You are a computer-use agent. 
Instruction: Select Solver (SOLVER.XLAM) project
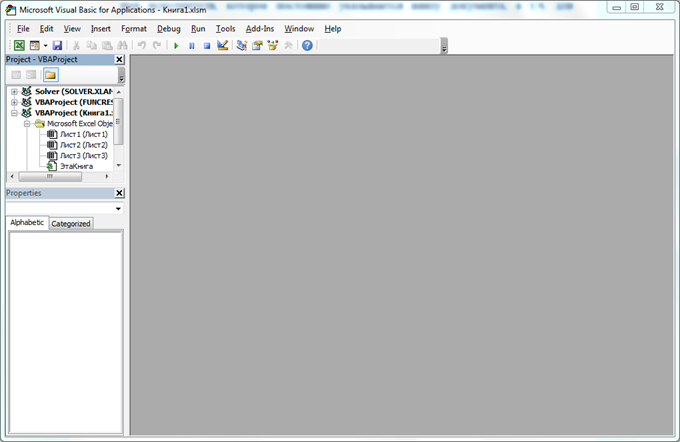(74, 92)
